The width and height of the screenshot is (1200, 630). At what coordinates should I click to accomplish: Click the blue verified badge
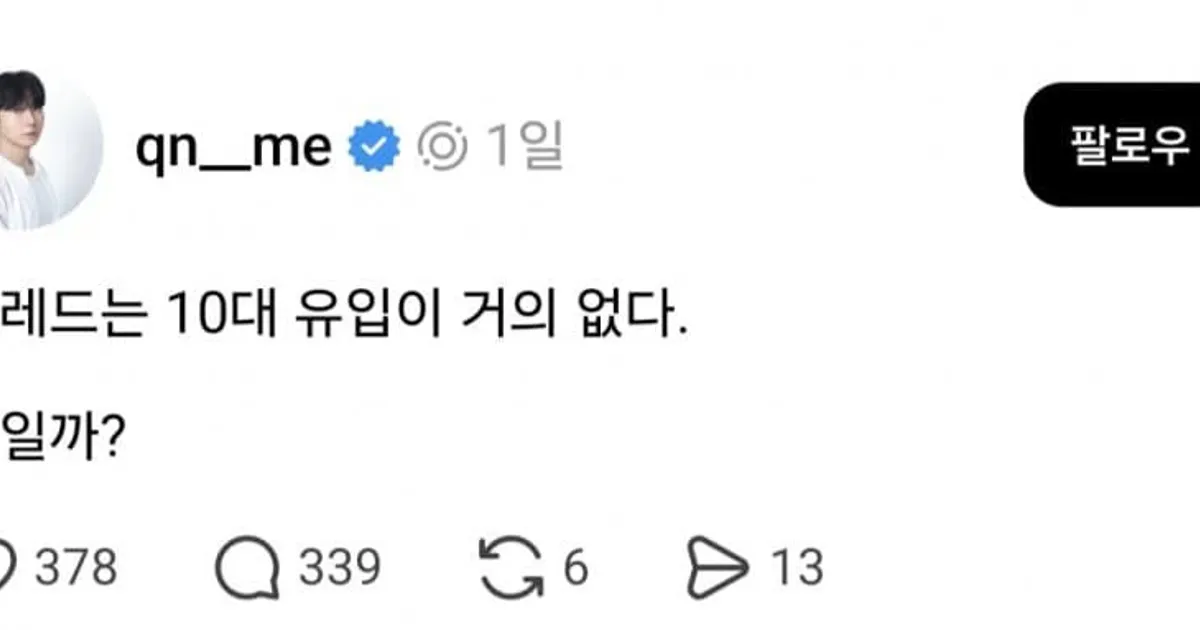(374, 148)
